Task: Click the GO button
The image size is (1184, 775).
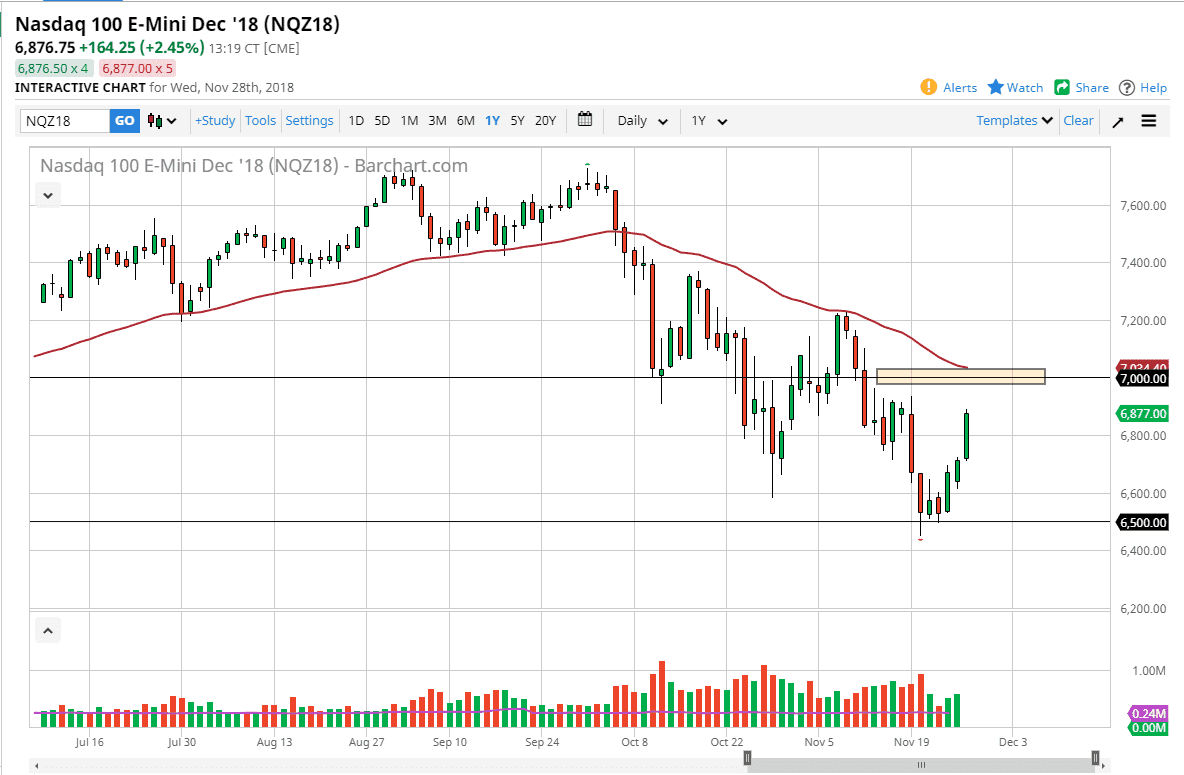Action: [x=124, y=120]
